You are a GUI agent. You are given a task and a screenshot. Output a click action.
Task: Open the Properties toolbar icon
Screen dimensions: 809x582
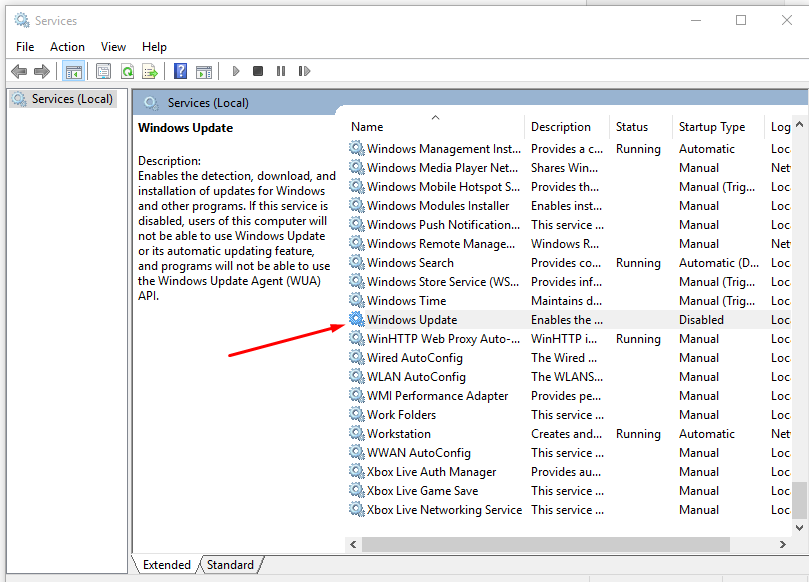tap(103, 71)
